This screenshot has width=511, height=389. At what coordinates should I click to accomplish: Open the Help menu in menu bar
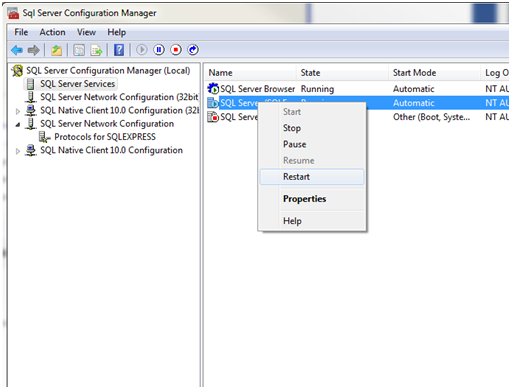[116, 32]
